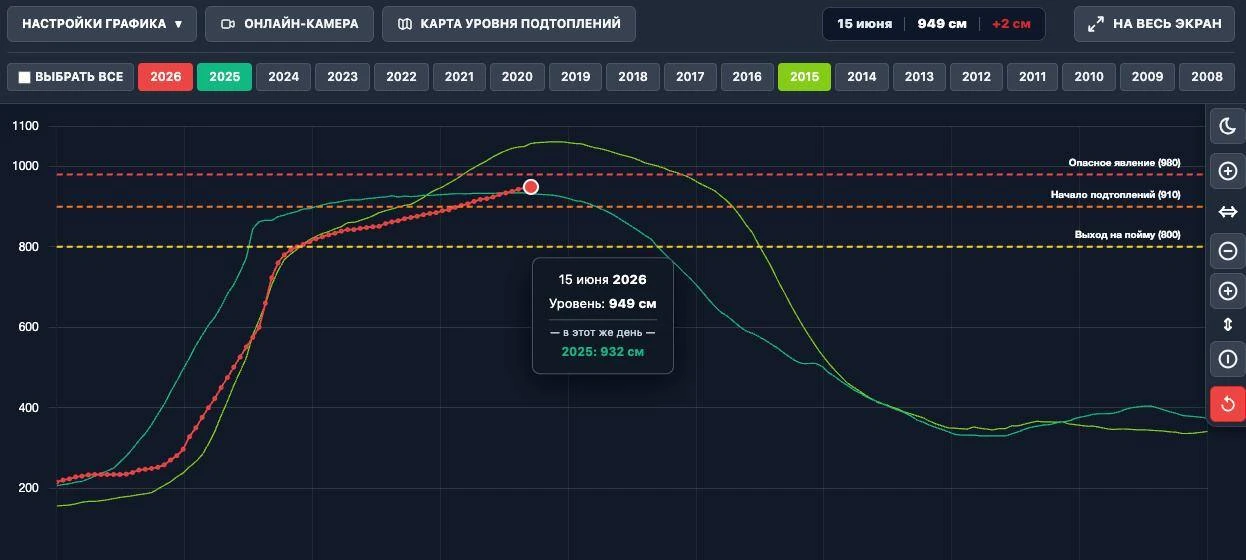This screenshot has width=1246, height=560.
Task: Toggle the 2022 year series
Action: click(401, 77)
